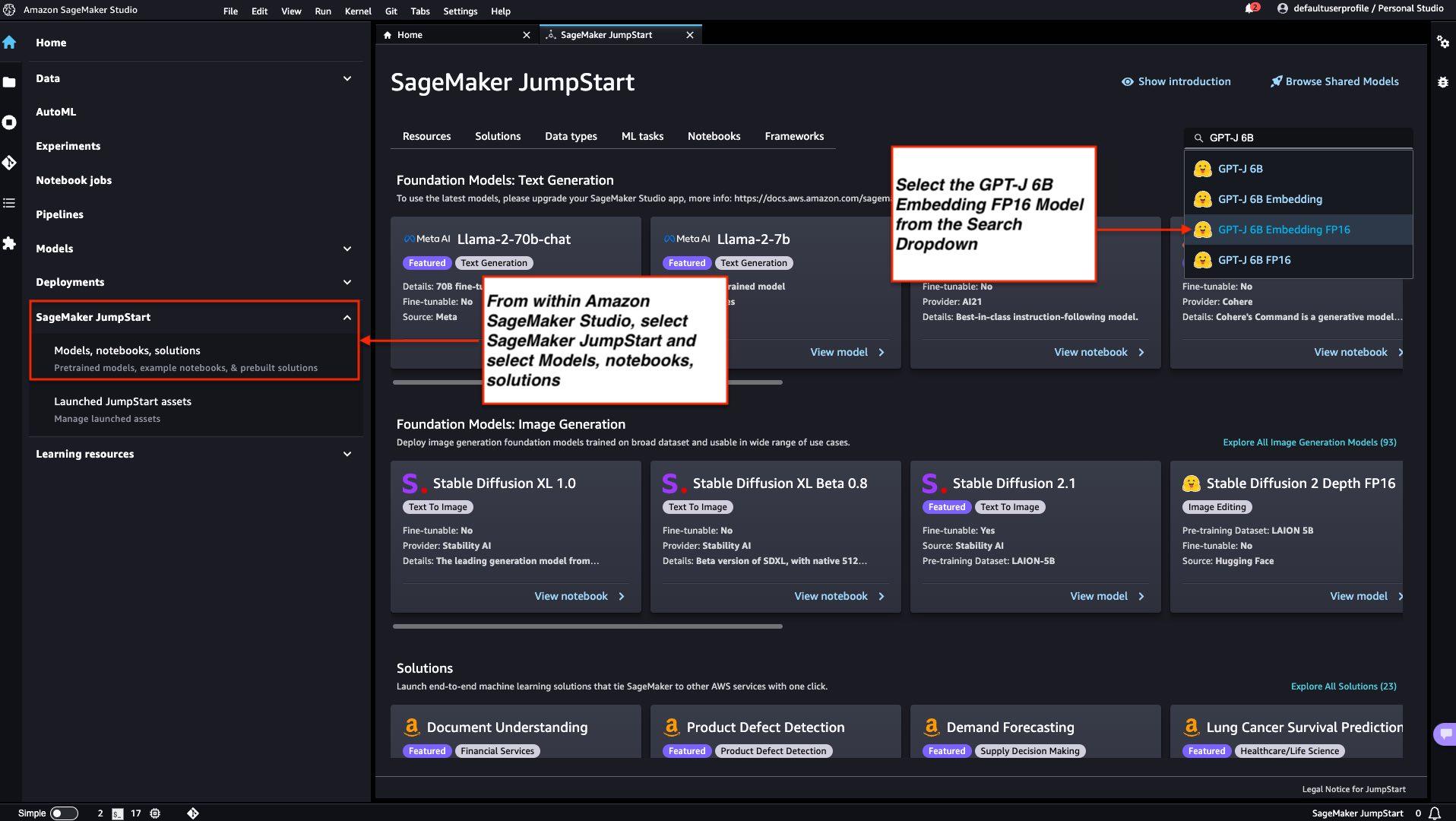Open Data types filter dropdown
Screen dimensions: 1456x821
click(571, 136)
